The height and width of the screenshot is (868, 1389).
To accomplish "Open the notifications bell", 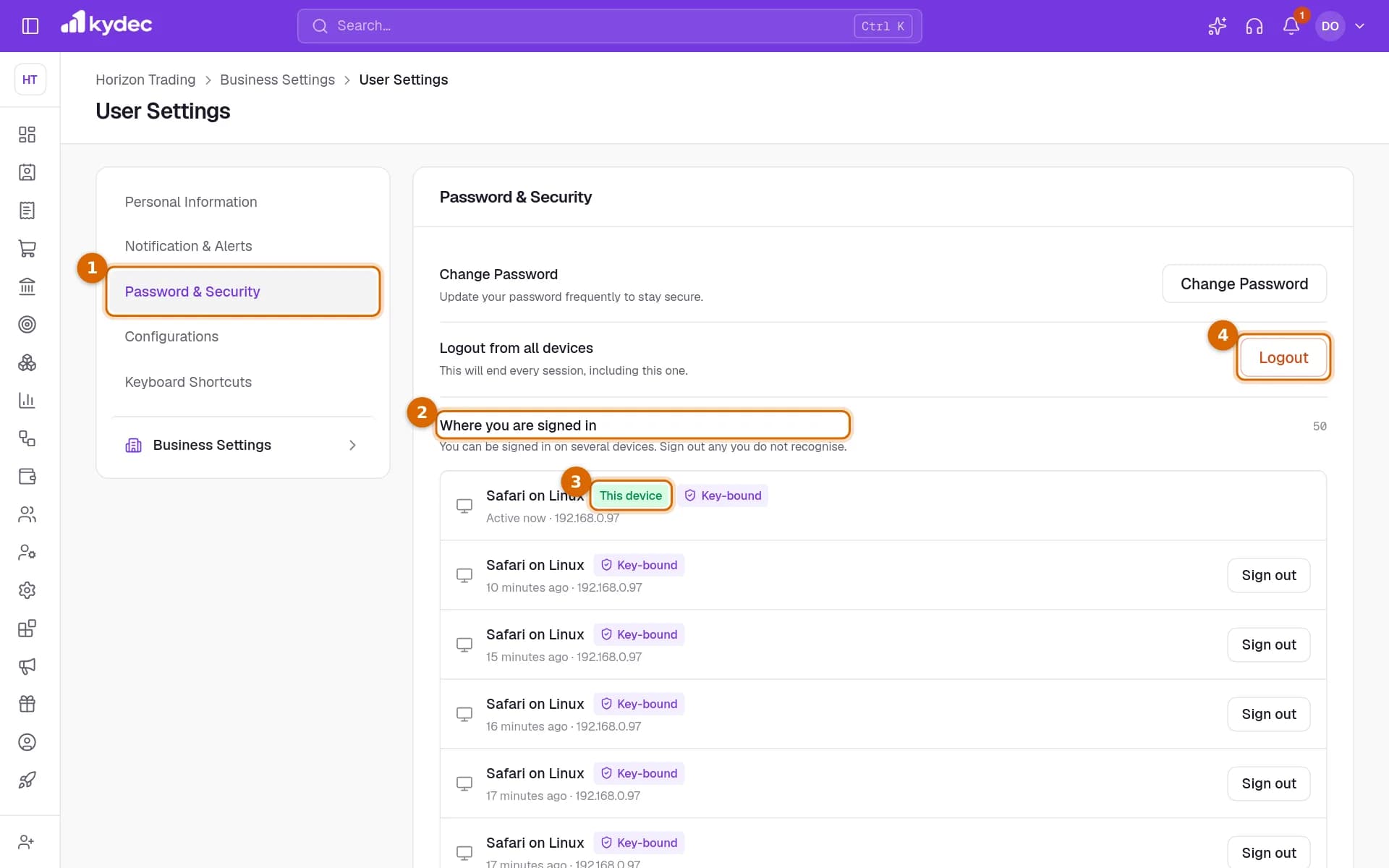I will (1291, 26).
